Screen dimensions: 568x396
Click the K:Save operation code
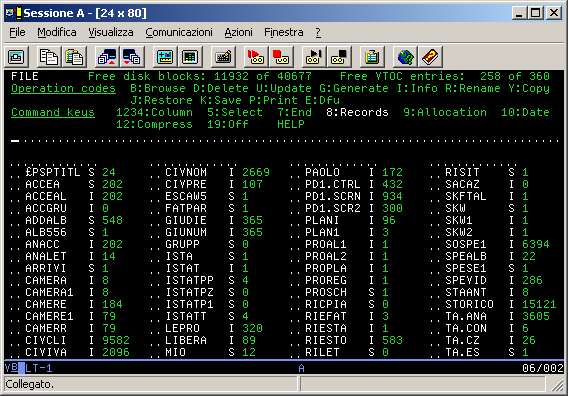221,100
